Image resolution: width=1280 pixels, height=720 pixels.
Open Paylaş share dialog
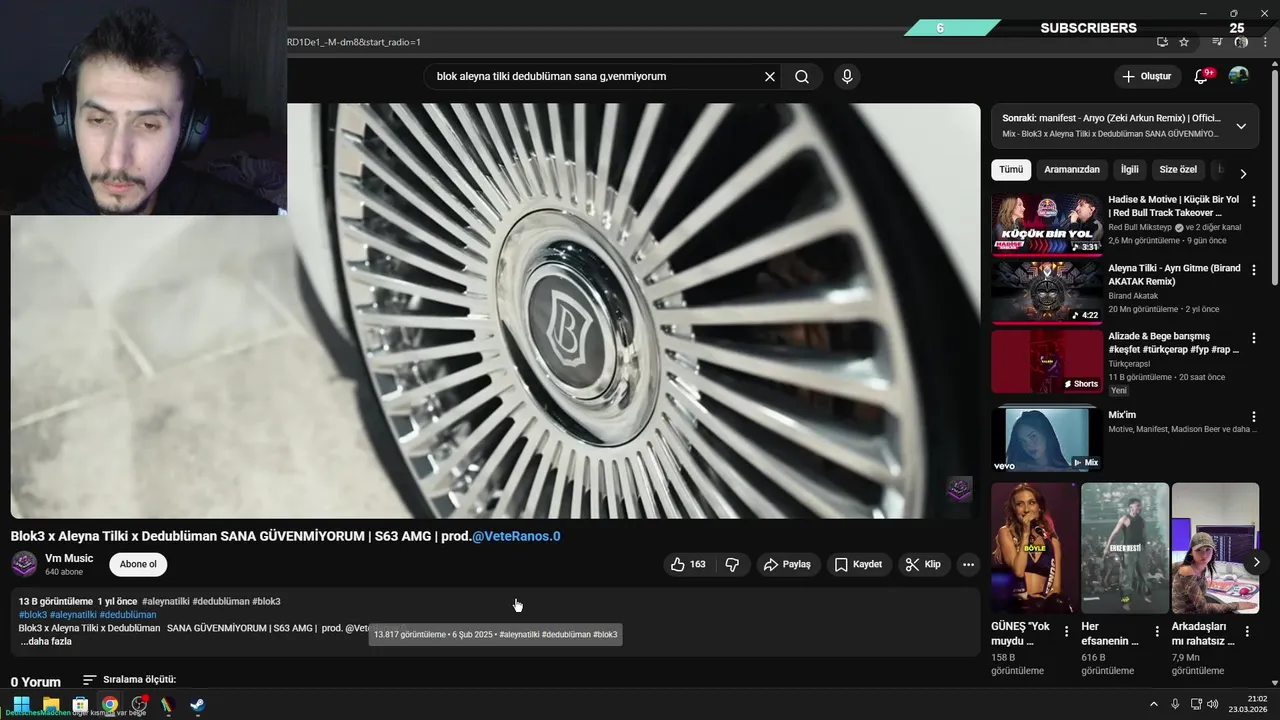tap(787, 564)
